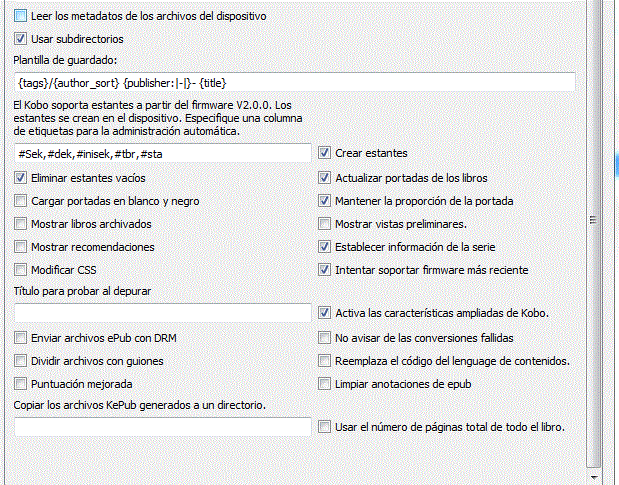Disable 'Activa las características ampliadas de Kobo'
This screenshot has height=485, width=619.
325,313
